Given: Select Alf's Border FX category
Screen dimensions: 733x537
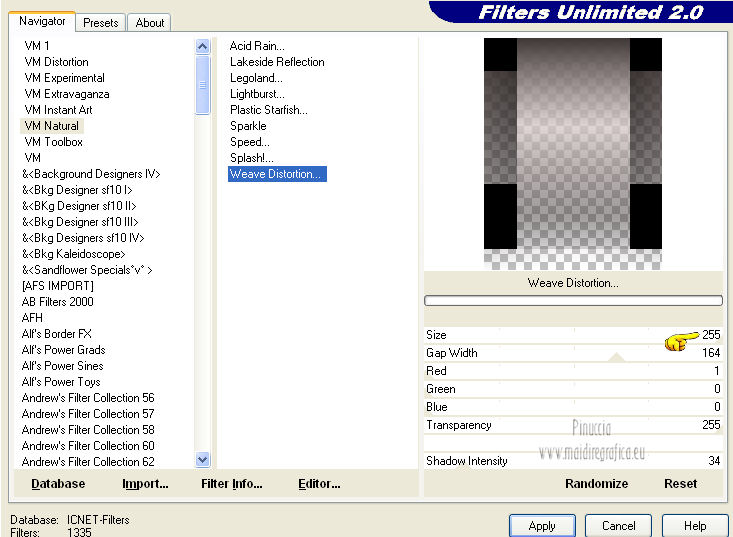Looking at the screenshot, I should 57,334.
